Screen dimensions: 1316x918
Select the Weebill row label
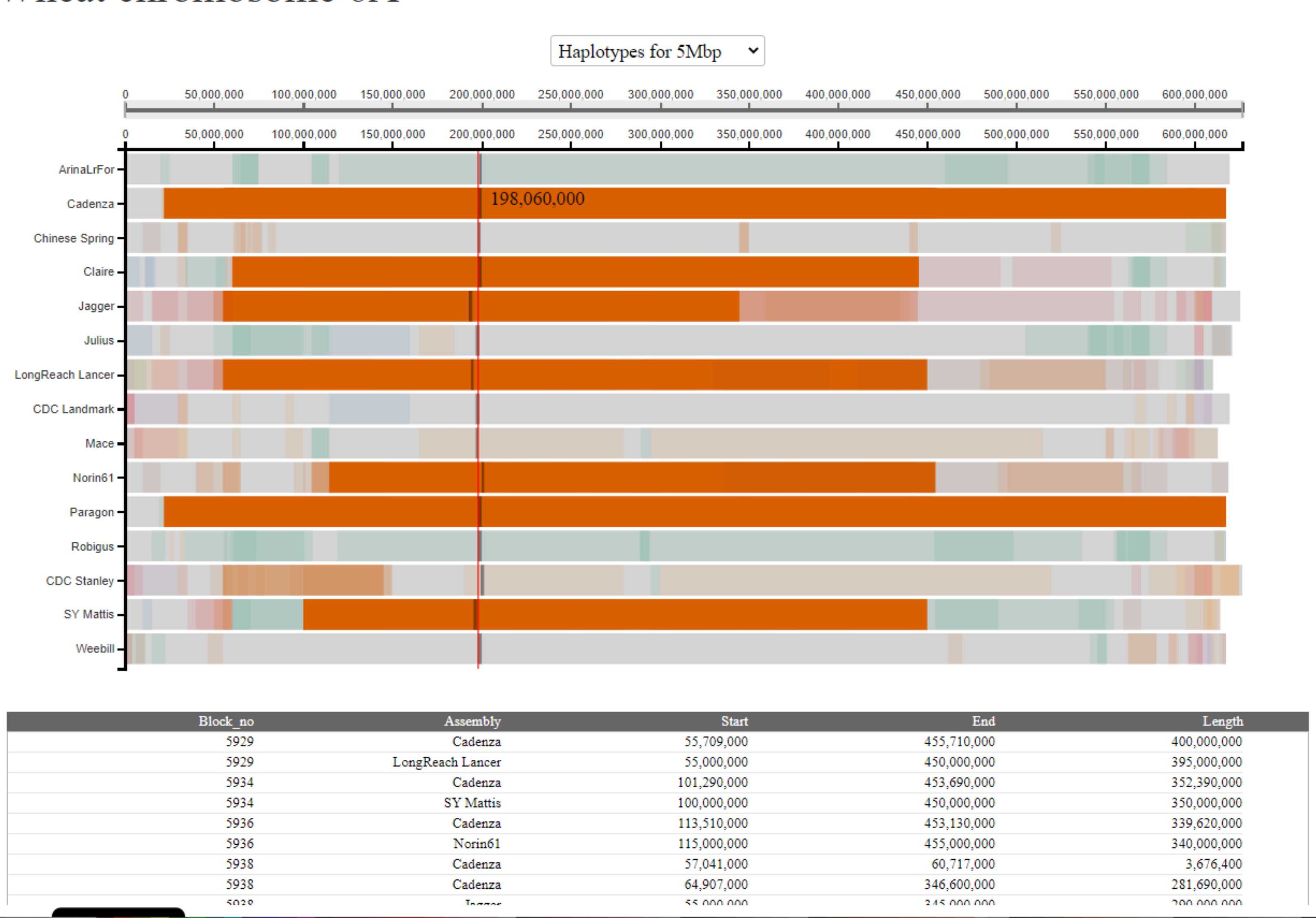tap(95, 649)
